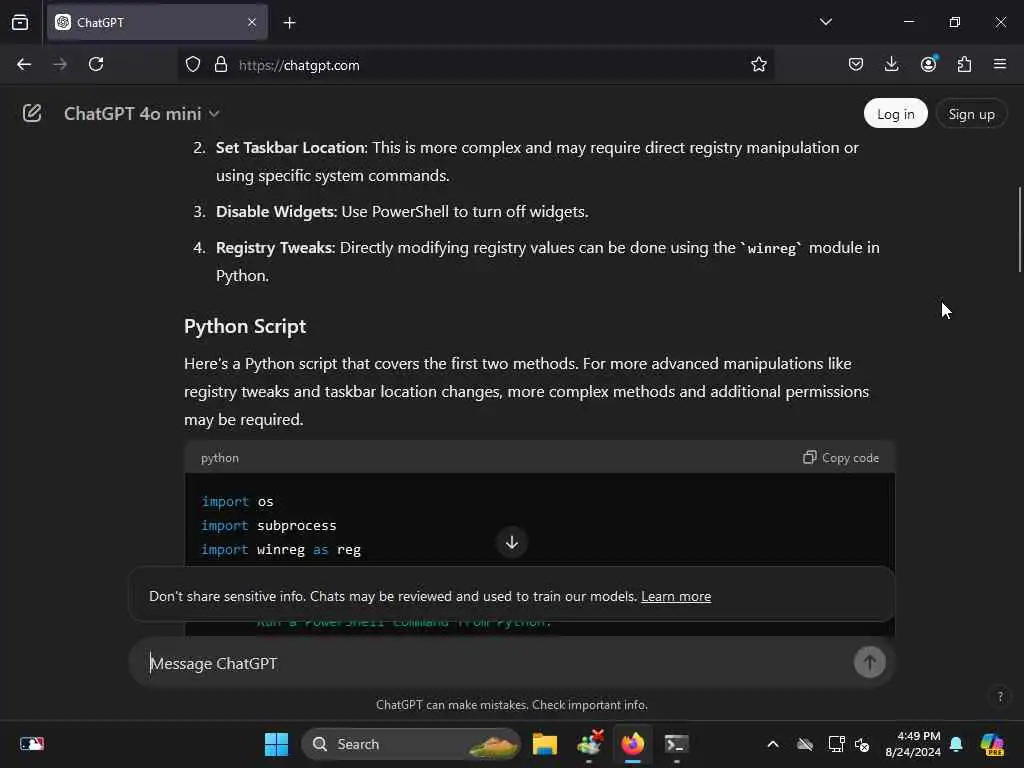Open the tracking protection shield

pyautogui.click(x=193, y=65)
